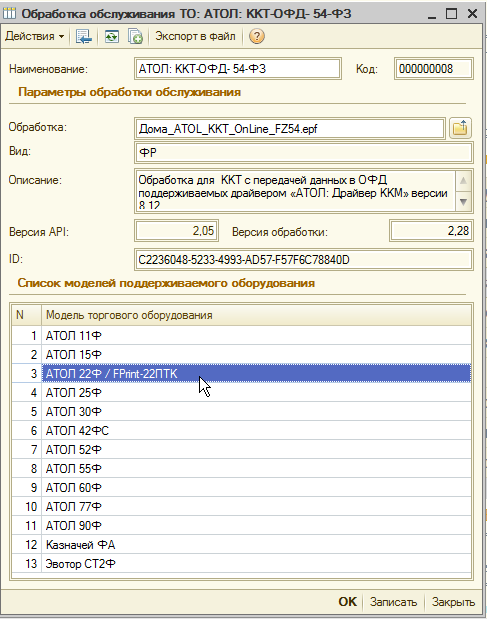The height and width of the screenshot is (619, 487).
Task: Select row АТОЛ 25Ф
Action: (x=242, y=392)
